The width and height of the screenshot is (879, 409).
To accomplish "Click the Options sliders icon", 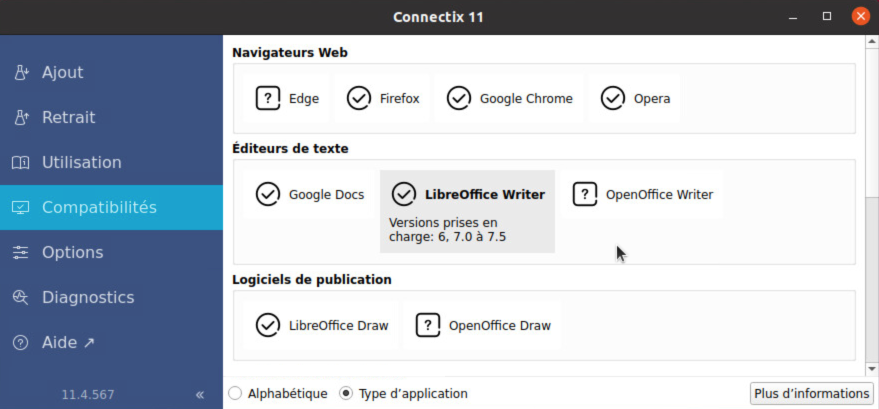I will [x=21, y=253].
